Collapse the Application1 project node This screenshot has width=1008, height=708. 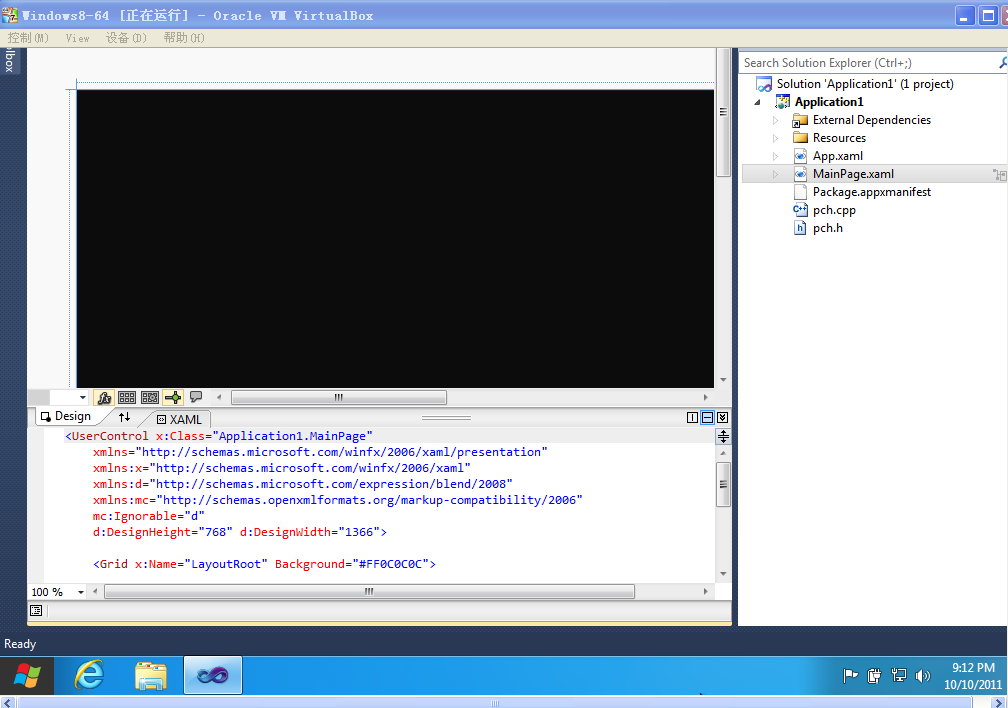click(x=757, y=102)
